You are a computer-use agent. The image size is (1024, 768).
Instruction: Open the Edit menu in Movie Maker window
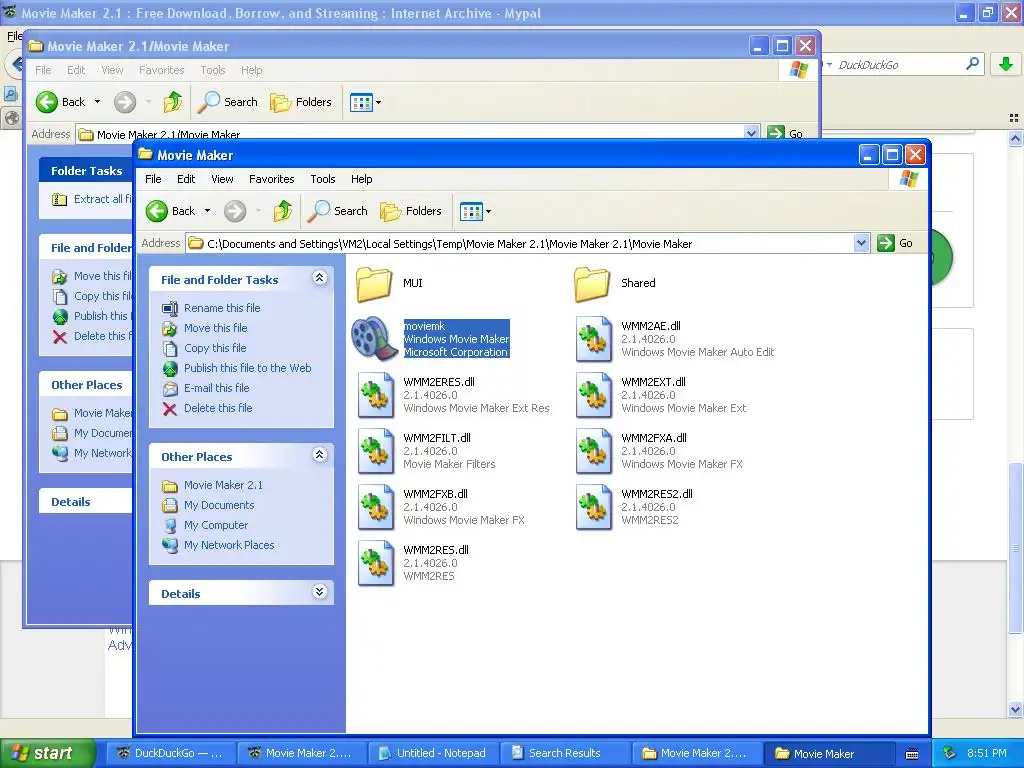(186, 179)
